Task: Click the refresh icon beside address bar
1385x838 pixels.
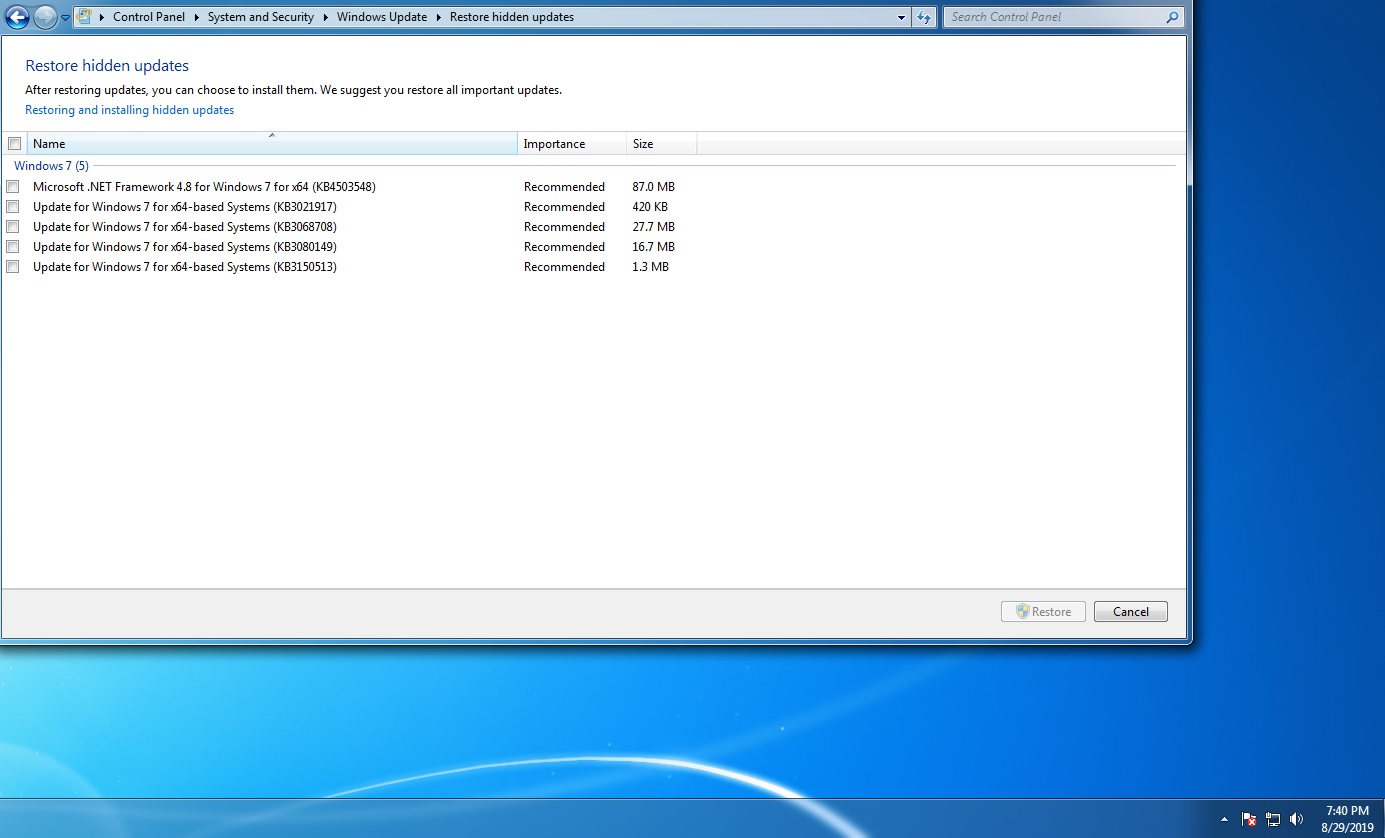Action: click(x=924, y=17)
